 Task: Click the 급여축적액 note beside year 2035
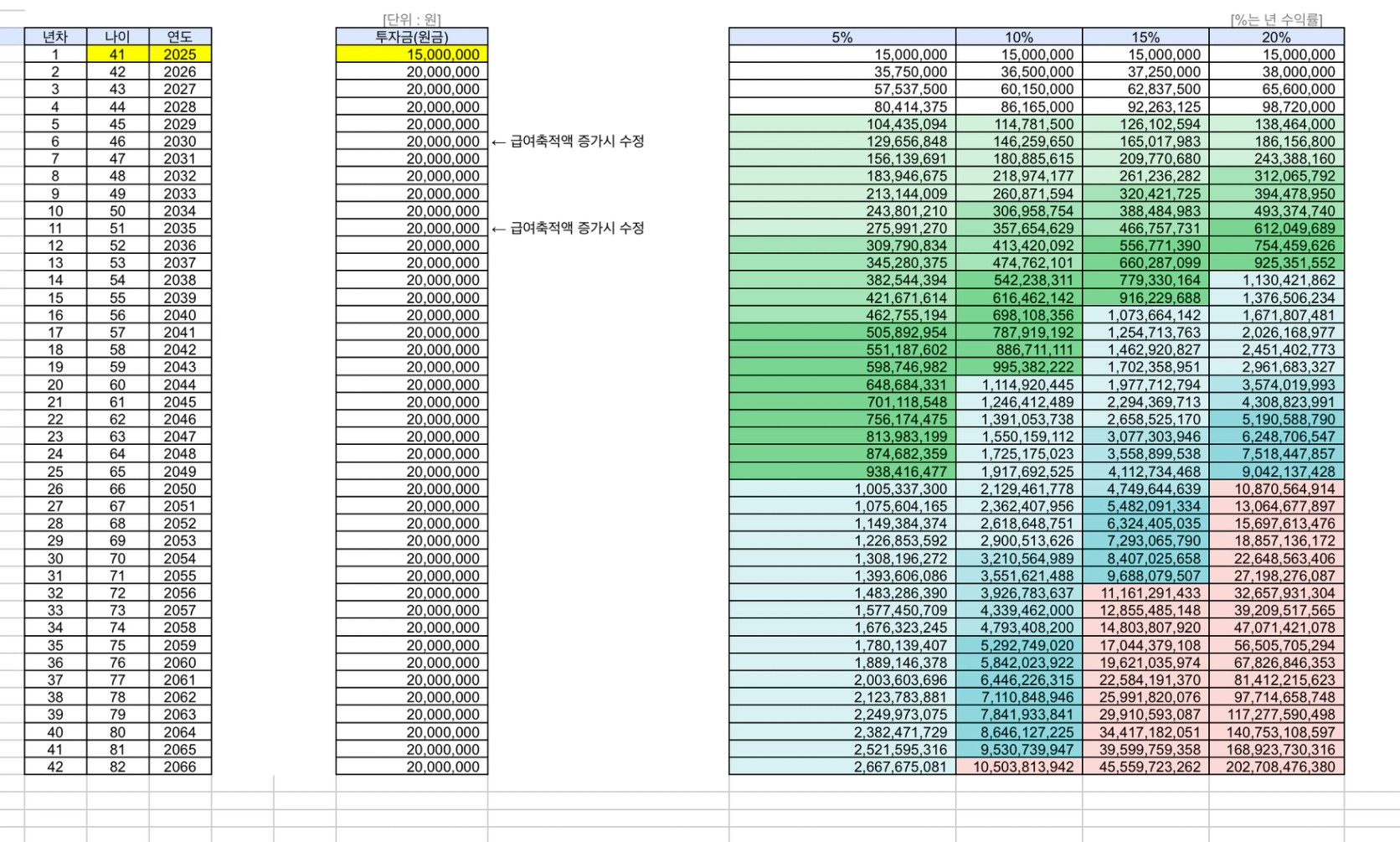[x=569, y=228]
